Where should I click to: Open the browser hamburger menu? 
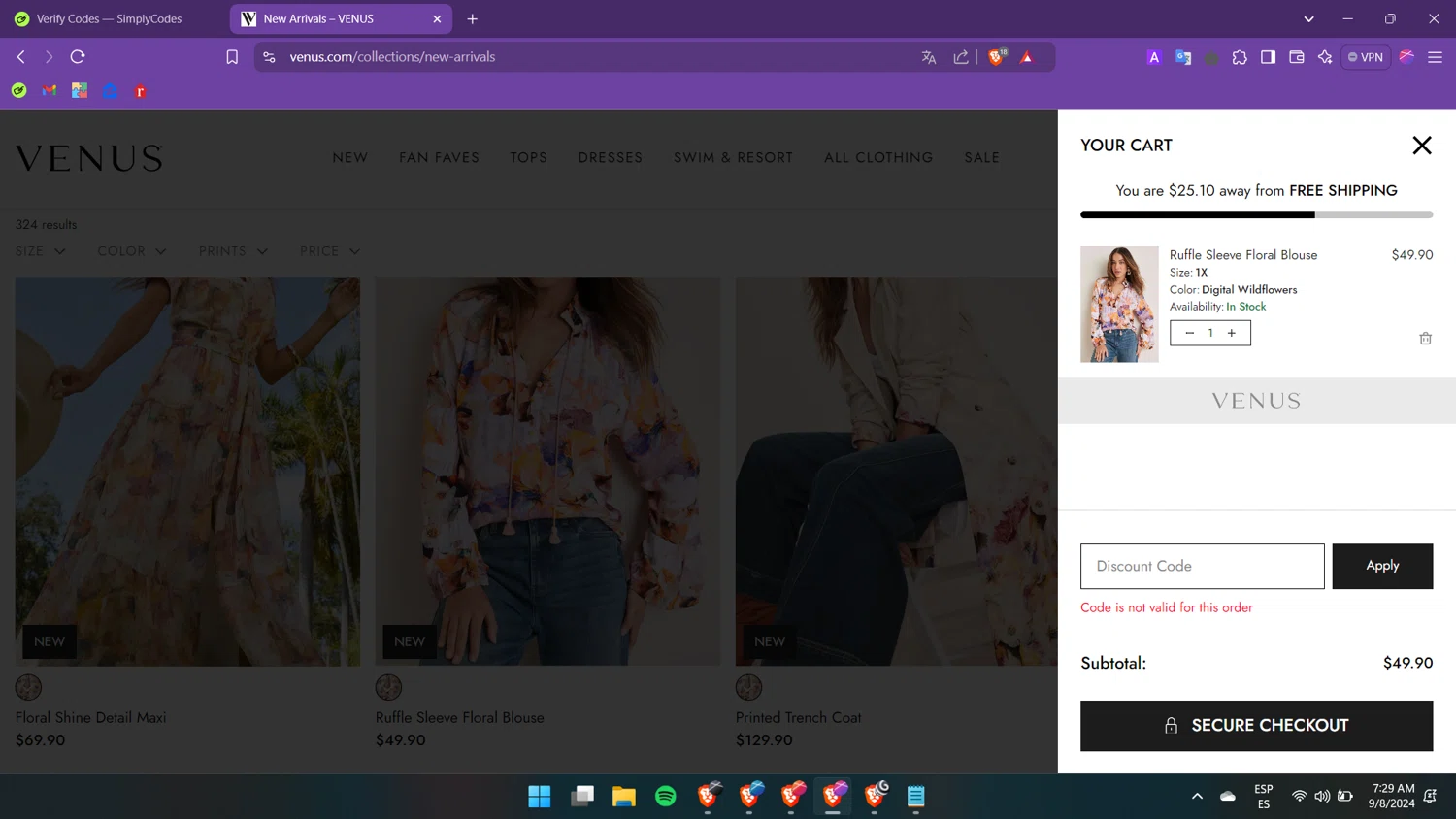tap(1435, 57)
